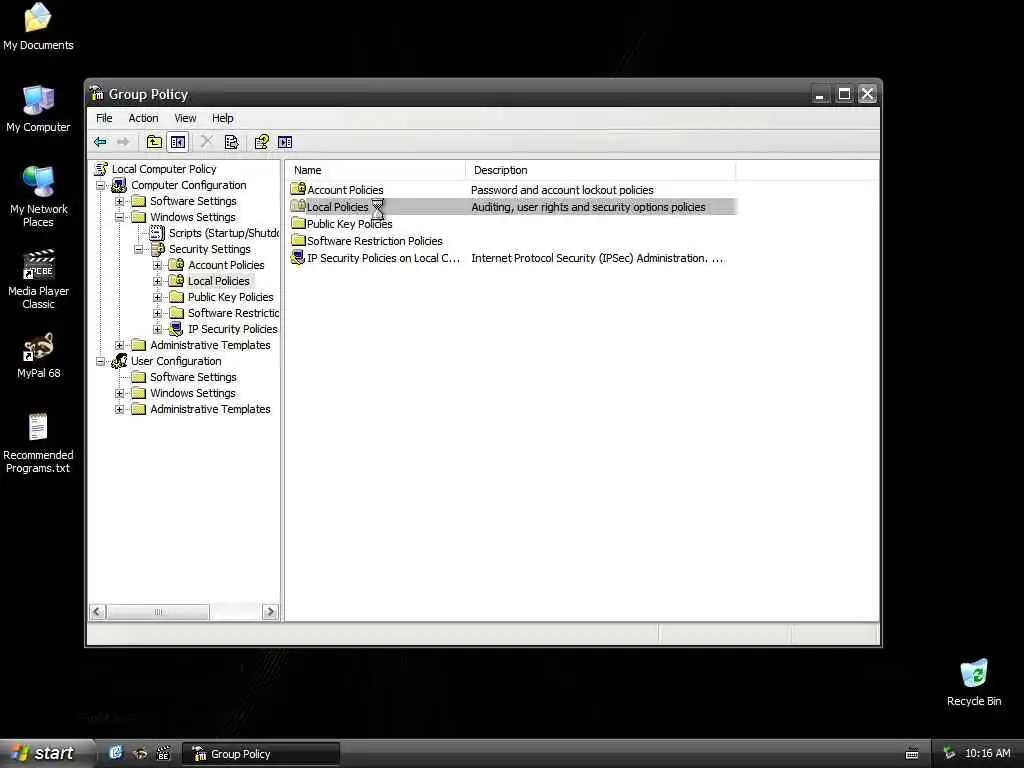
Task: Open the MyPal 68 desktop shortcut
Action: click(39, 356)
